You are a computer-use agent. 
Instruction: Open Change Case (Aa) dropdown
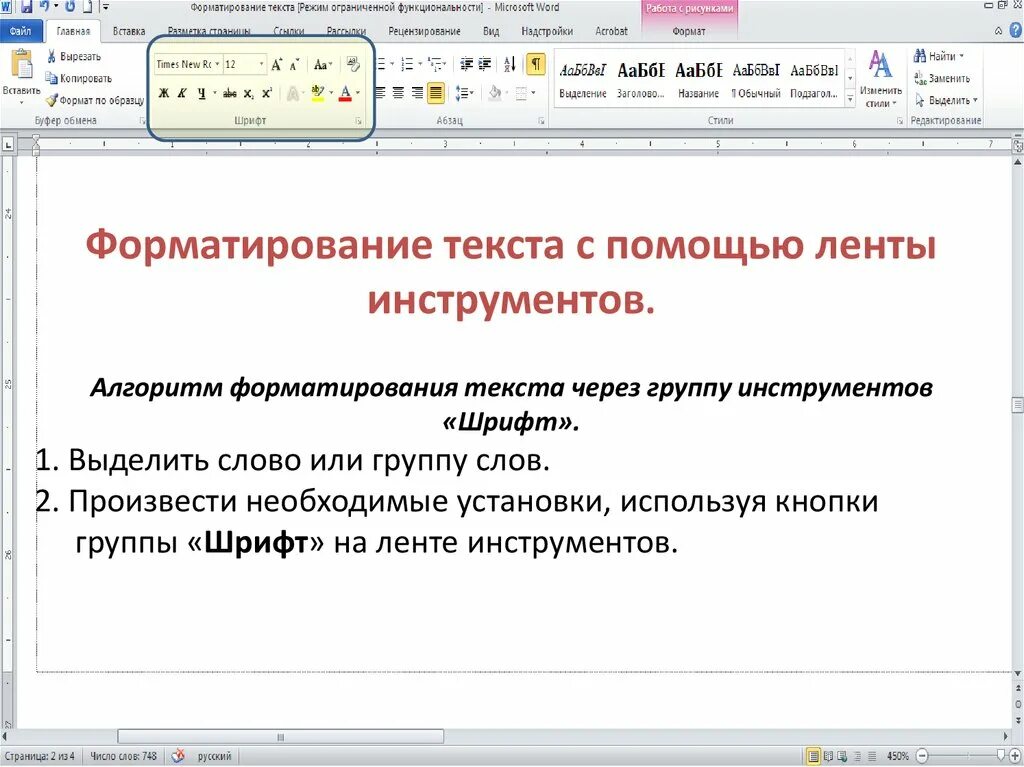click(x=323, y=64)
